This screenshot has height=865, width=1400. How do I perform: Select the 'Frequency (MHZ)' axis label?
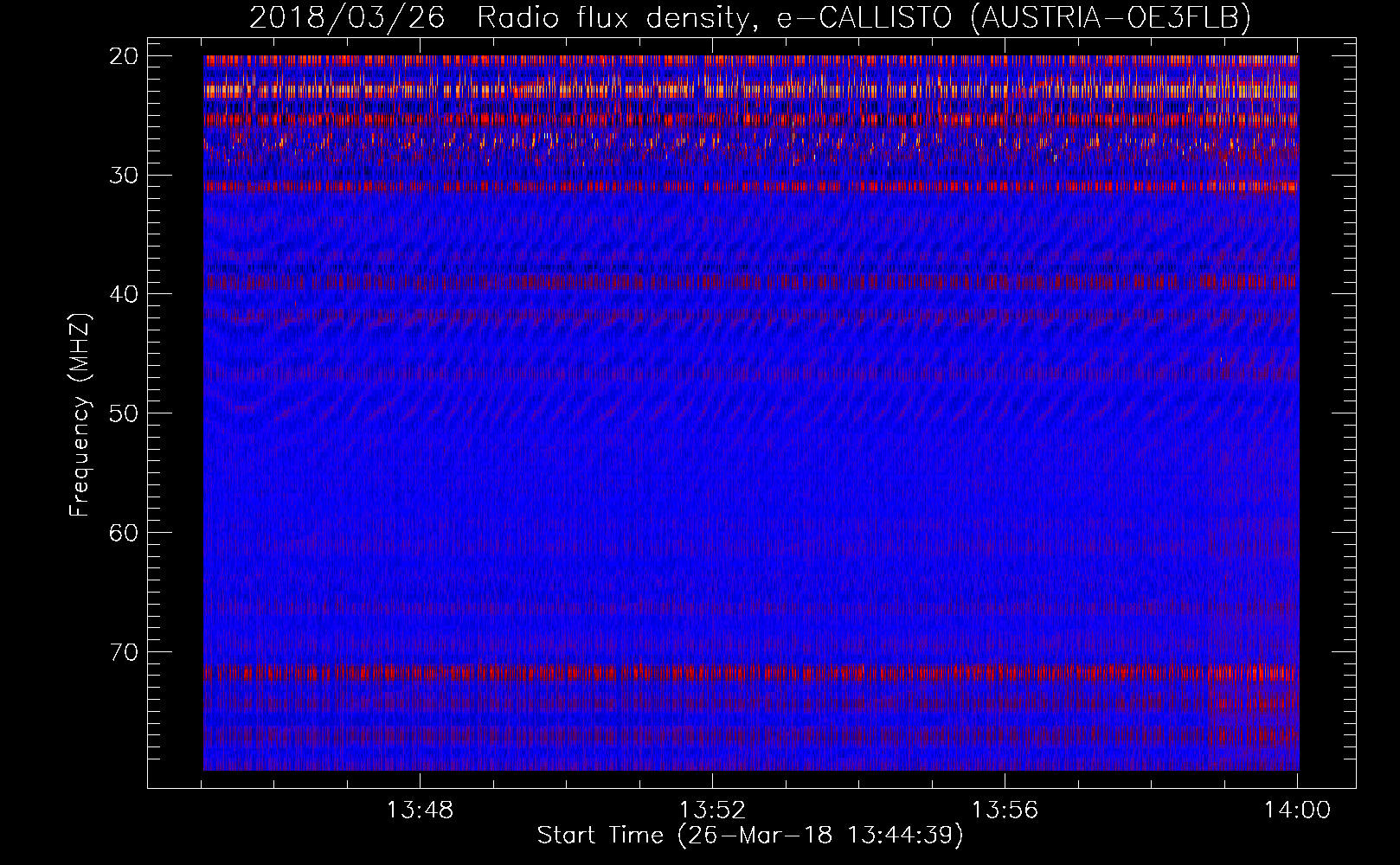click(x=80, y=415)
